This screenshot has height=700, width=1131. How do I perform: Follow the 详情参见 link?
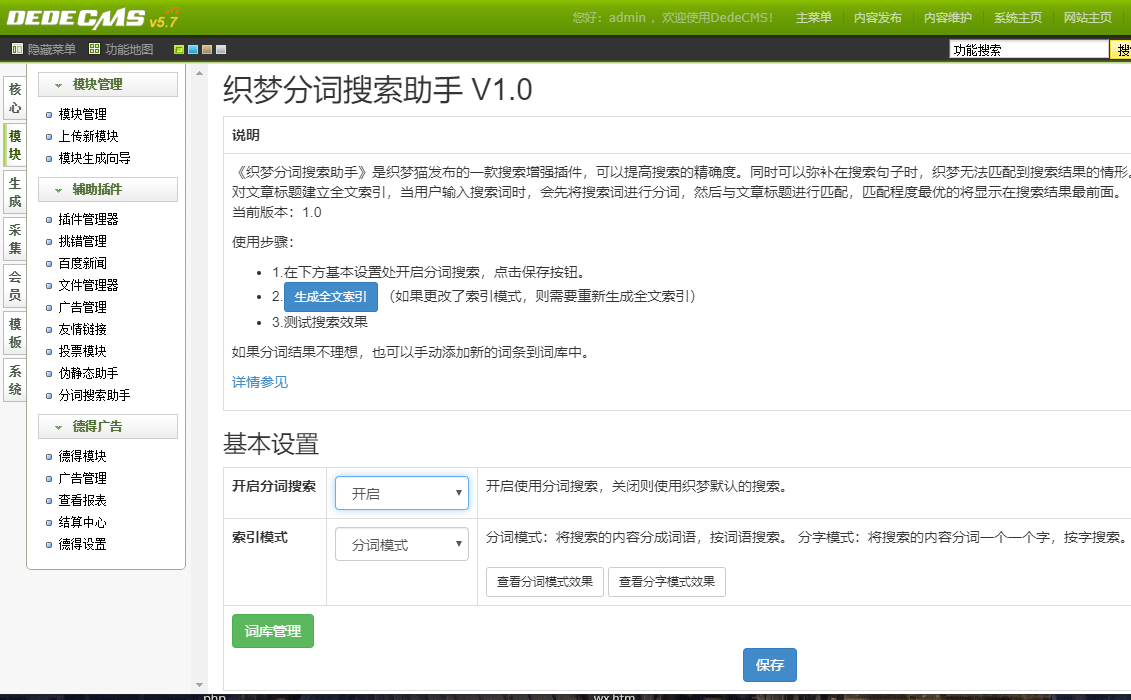click(260, 382)
